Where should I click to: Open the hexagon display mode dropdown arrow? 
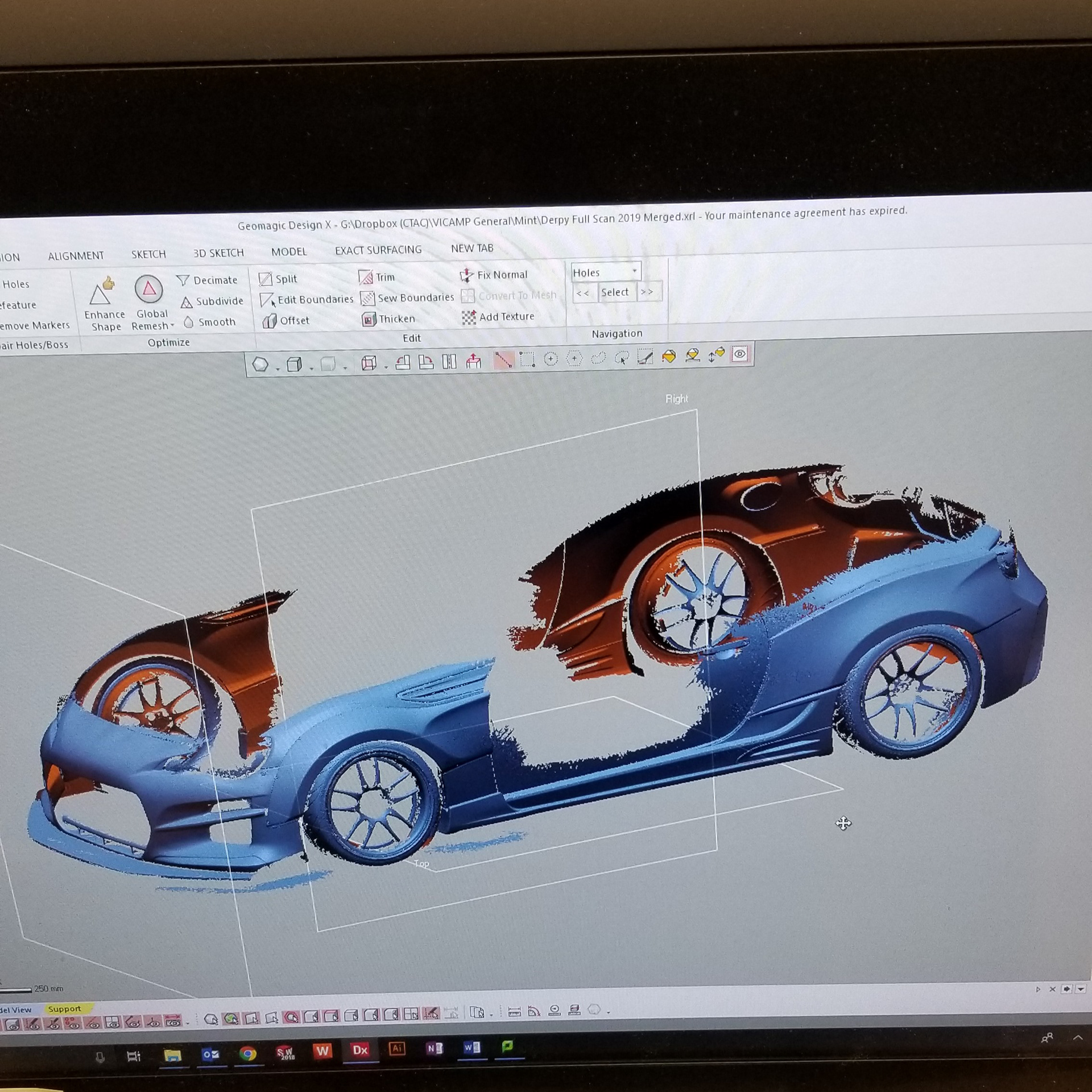(x=278, y=369)
